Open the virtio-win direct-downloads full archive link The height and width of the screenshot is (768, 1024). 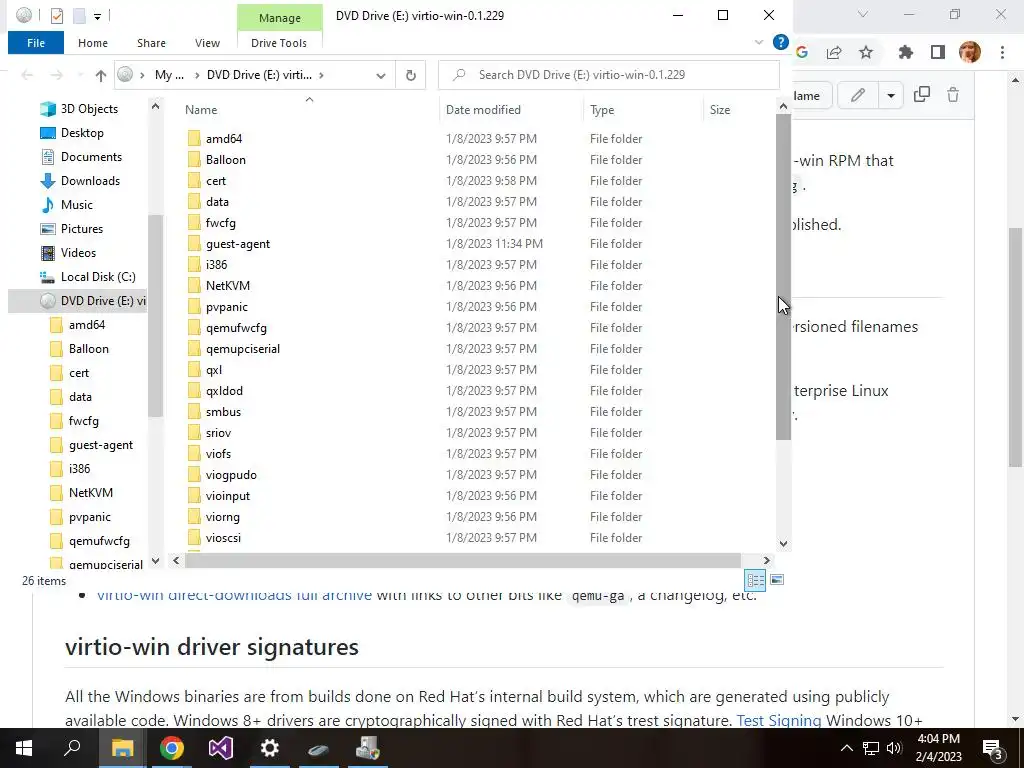coord(234,595)
